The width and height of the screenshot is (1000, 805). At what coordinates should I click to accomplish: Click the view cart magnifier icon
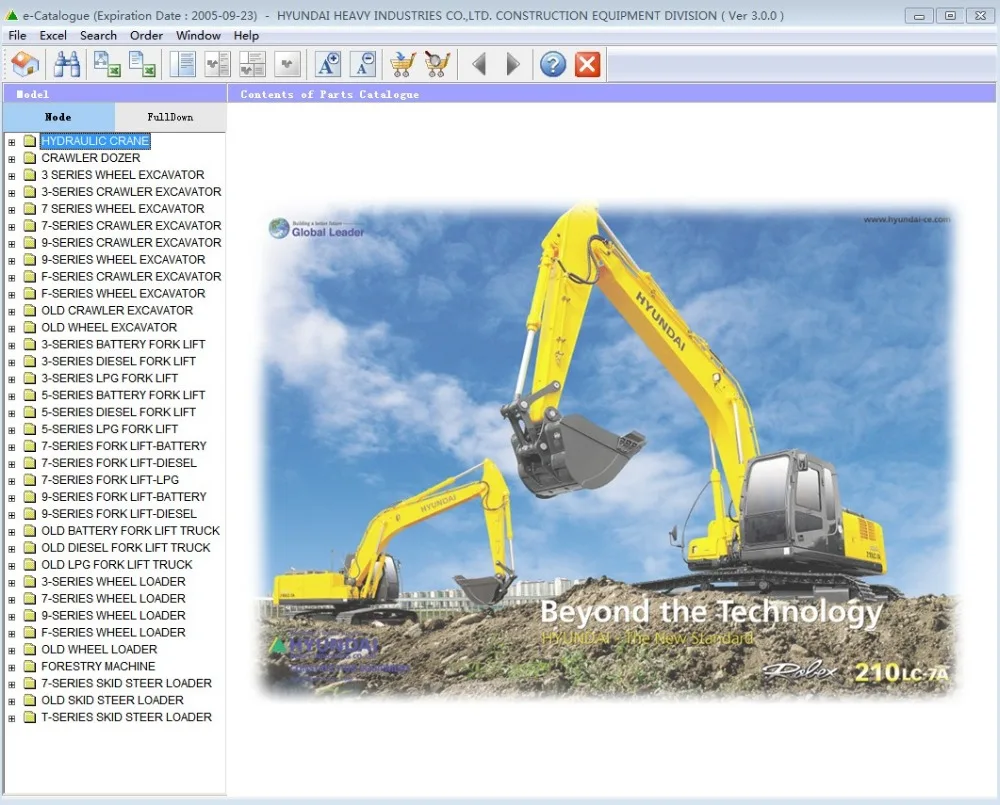[x=438, y=64]
